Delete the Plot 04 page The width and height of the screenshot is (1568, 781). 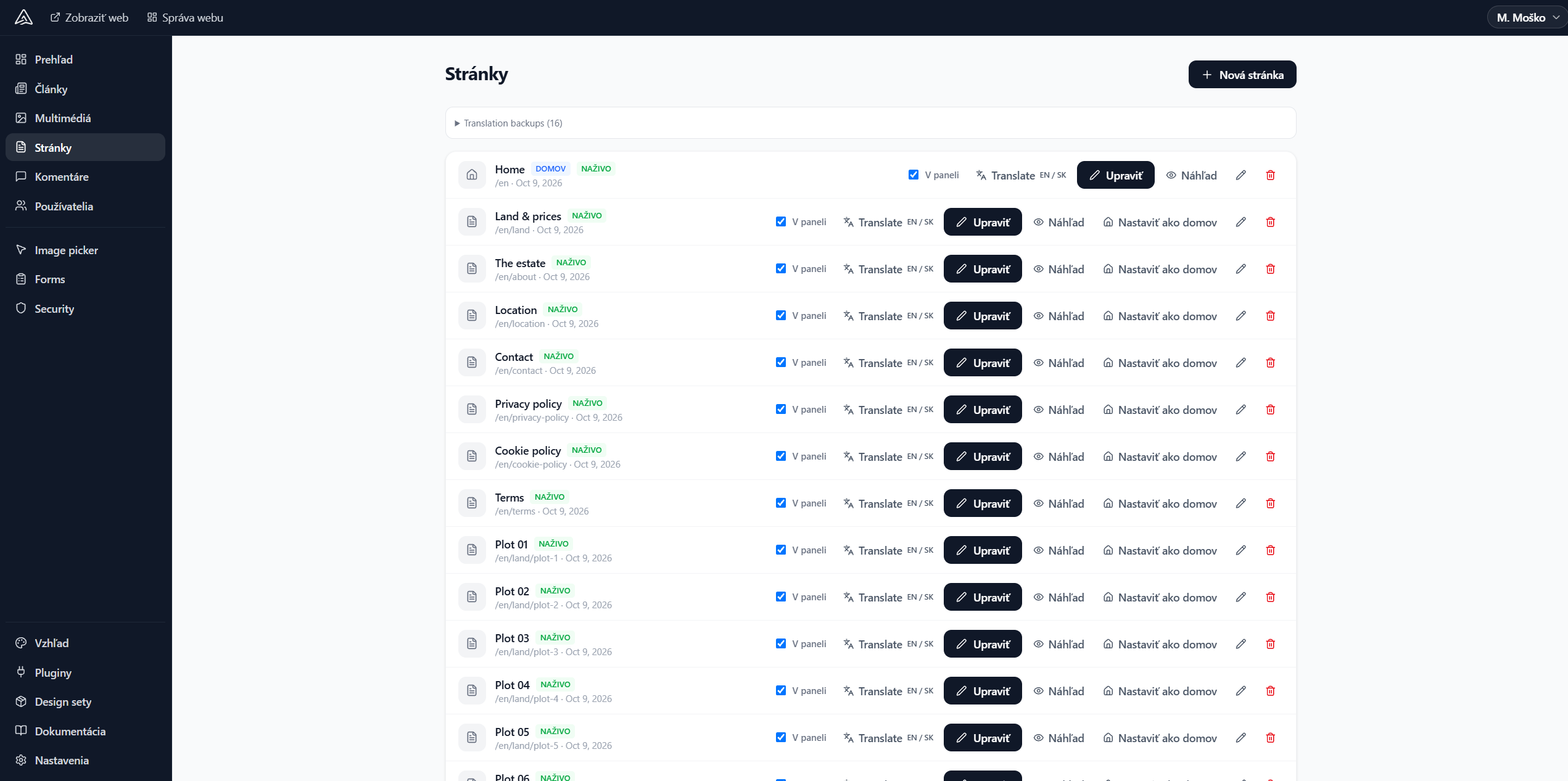click(x=1271, y=691)
